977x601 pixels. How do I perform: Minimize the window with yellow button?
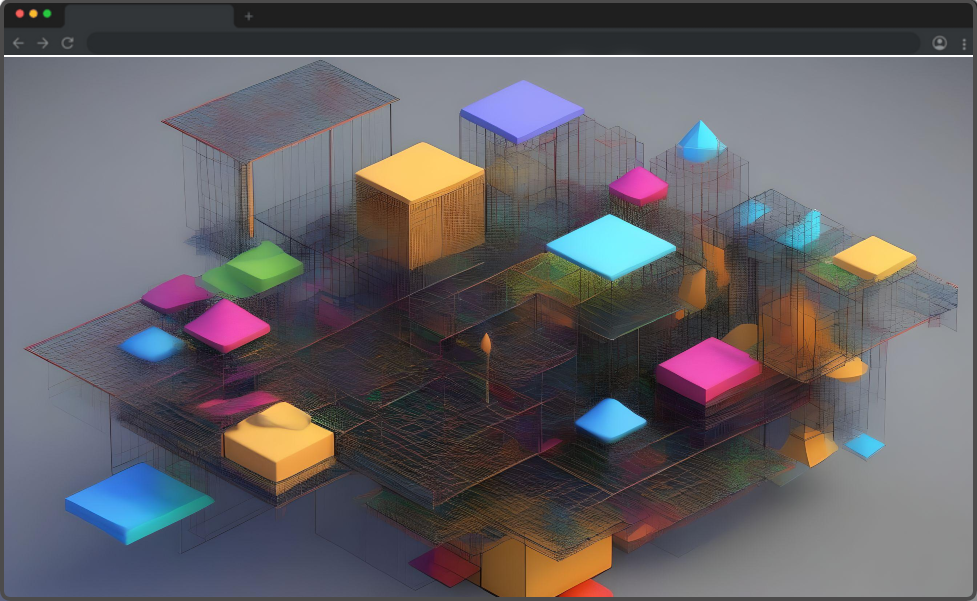33,14
